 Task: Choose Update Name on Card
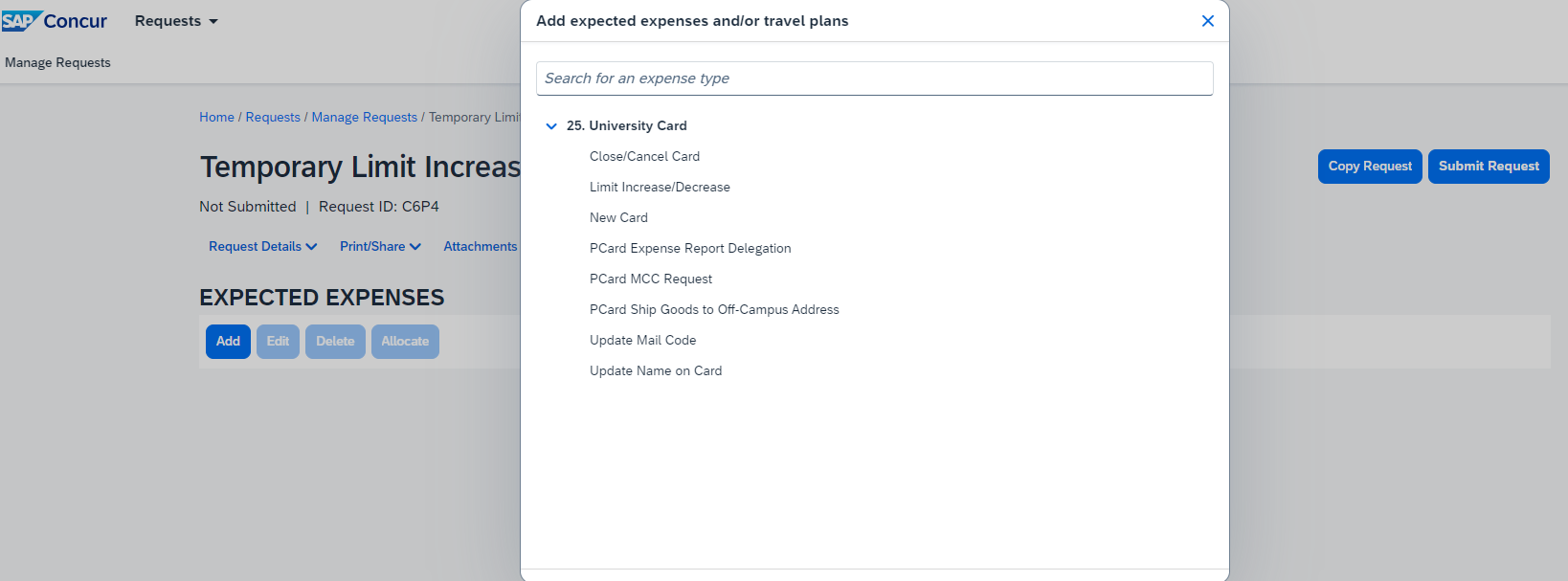click(656, 371)
